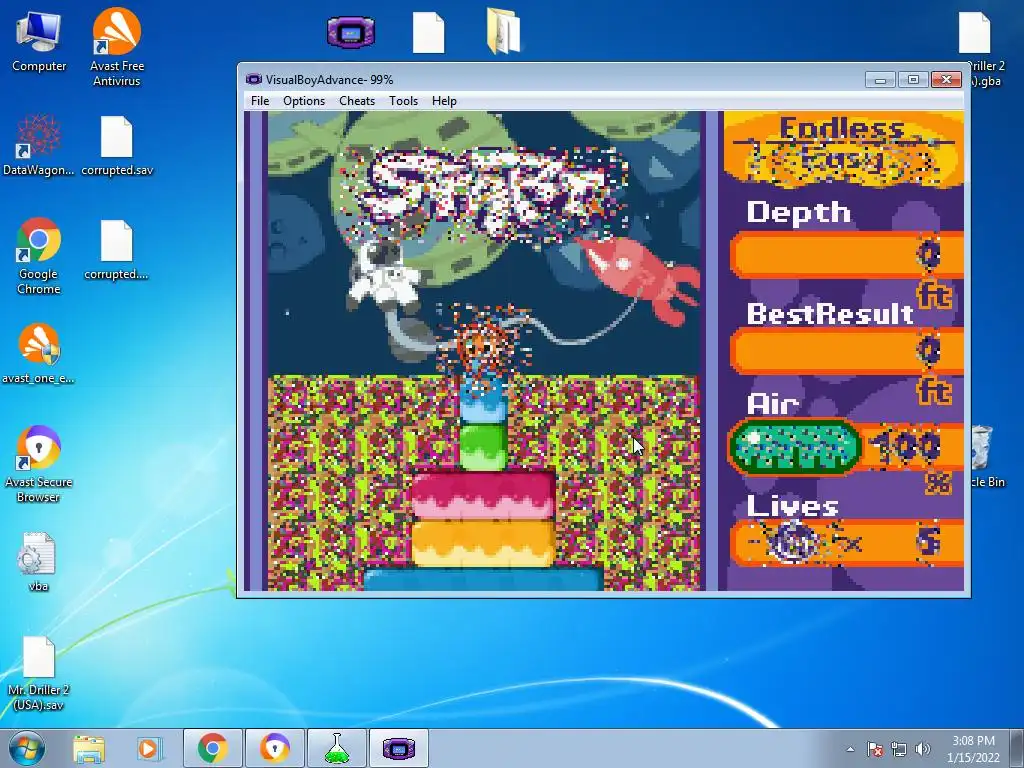Select the DataWagon desktop shortcut
The image size is (1024, 768).
[39, 145]
